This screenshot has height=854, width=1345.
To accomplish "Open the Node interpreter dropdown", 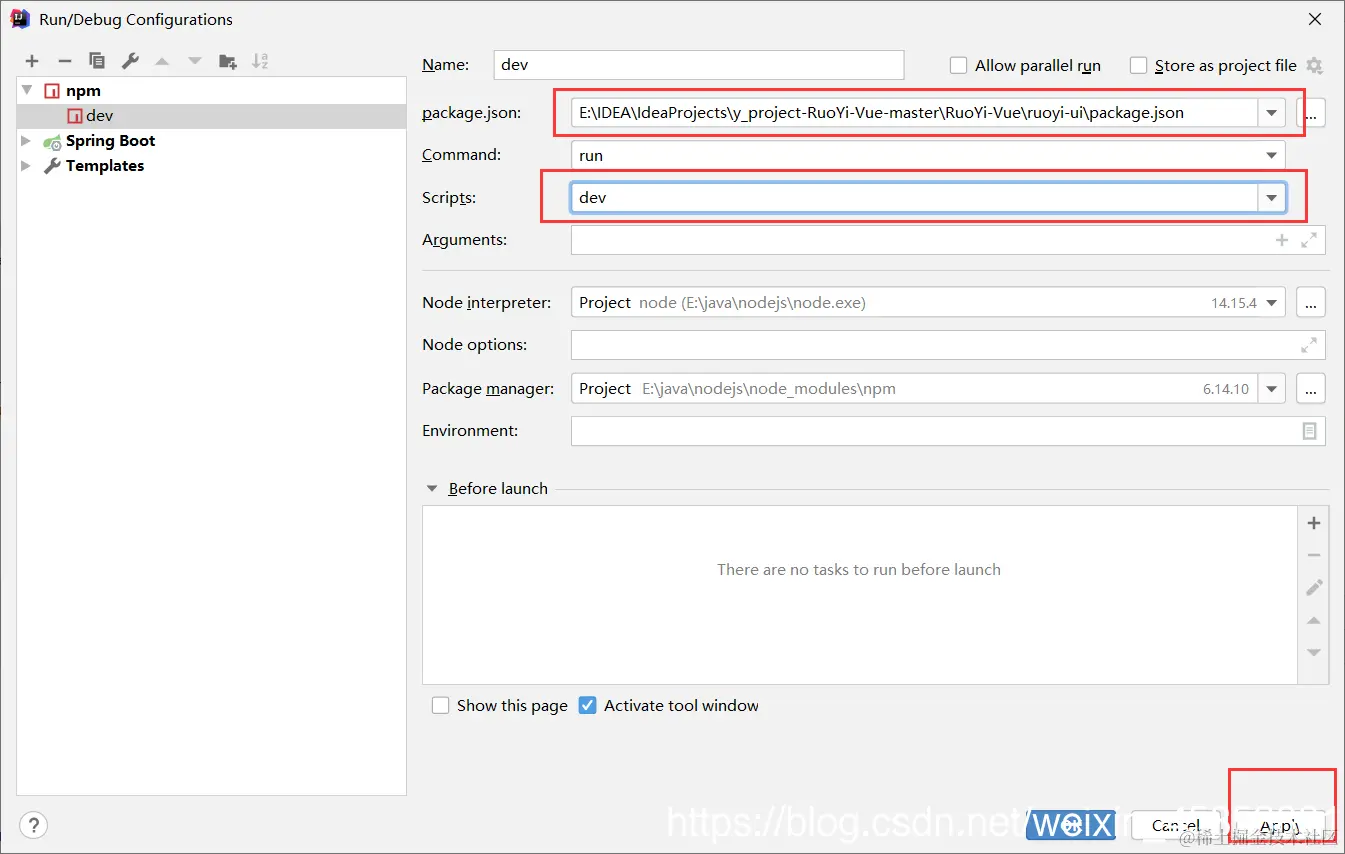I will pos(1271,302).
